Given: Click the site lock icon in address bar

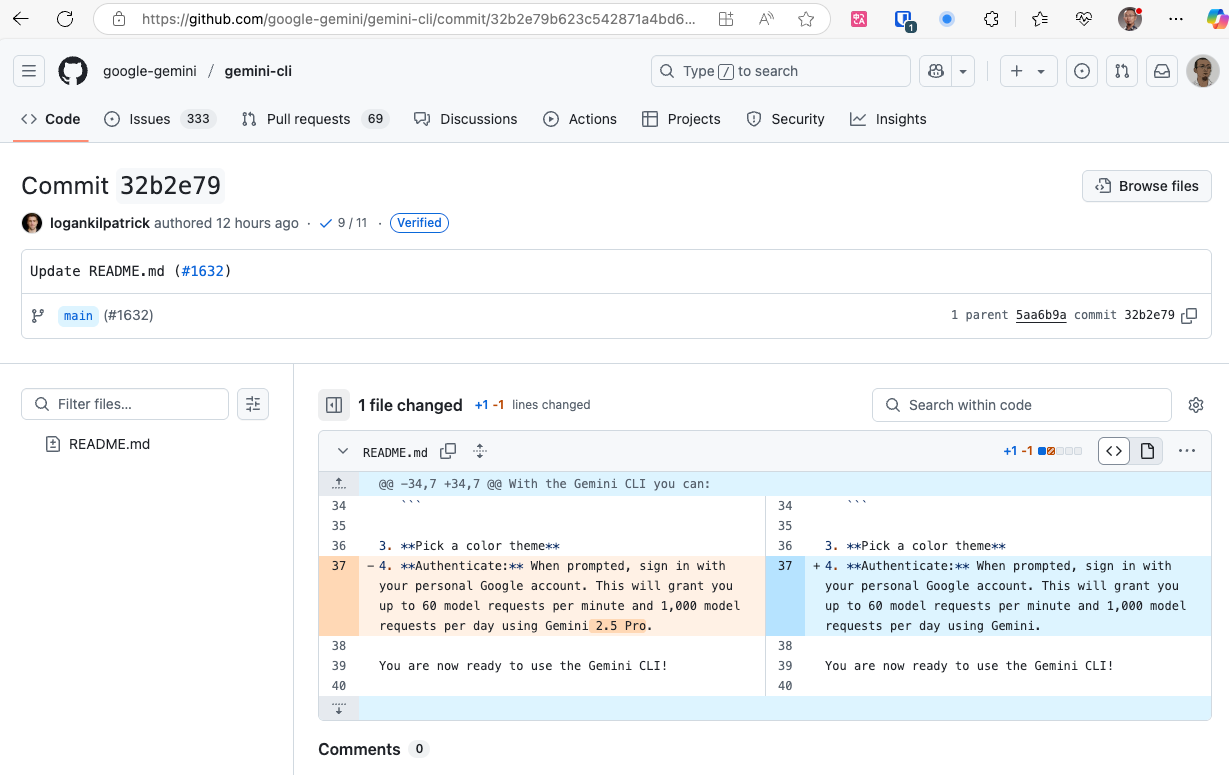Looking at the screenshot, I should 119,19.
